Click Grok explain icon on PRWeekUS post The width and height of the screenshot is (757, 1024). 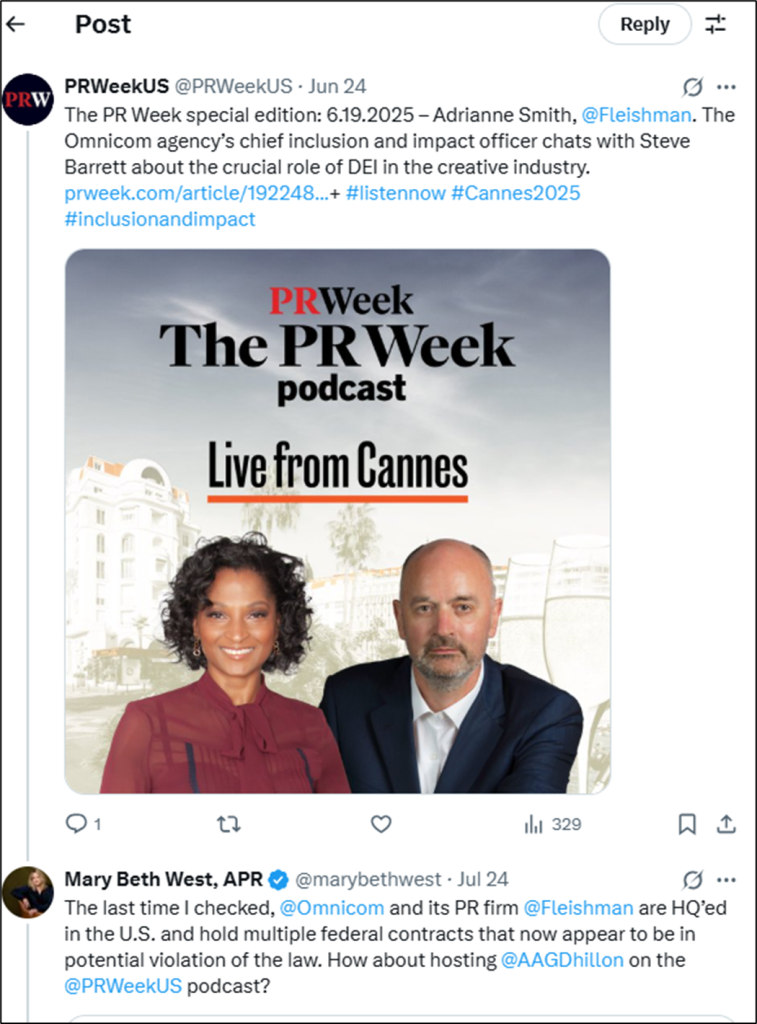(x=693, y=86)
